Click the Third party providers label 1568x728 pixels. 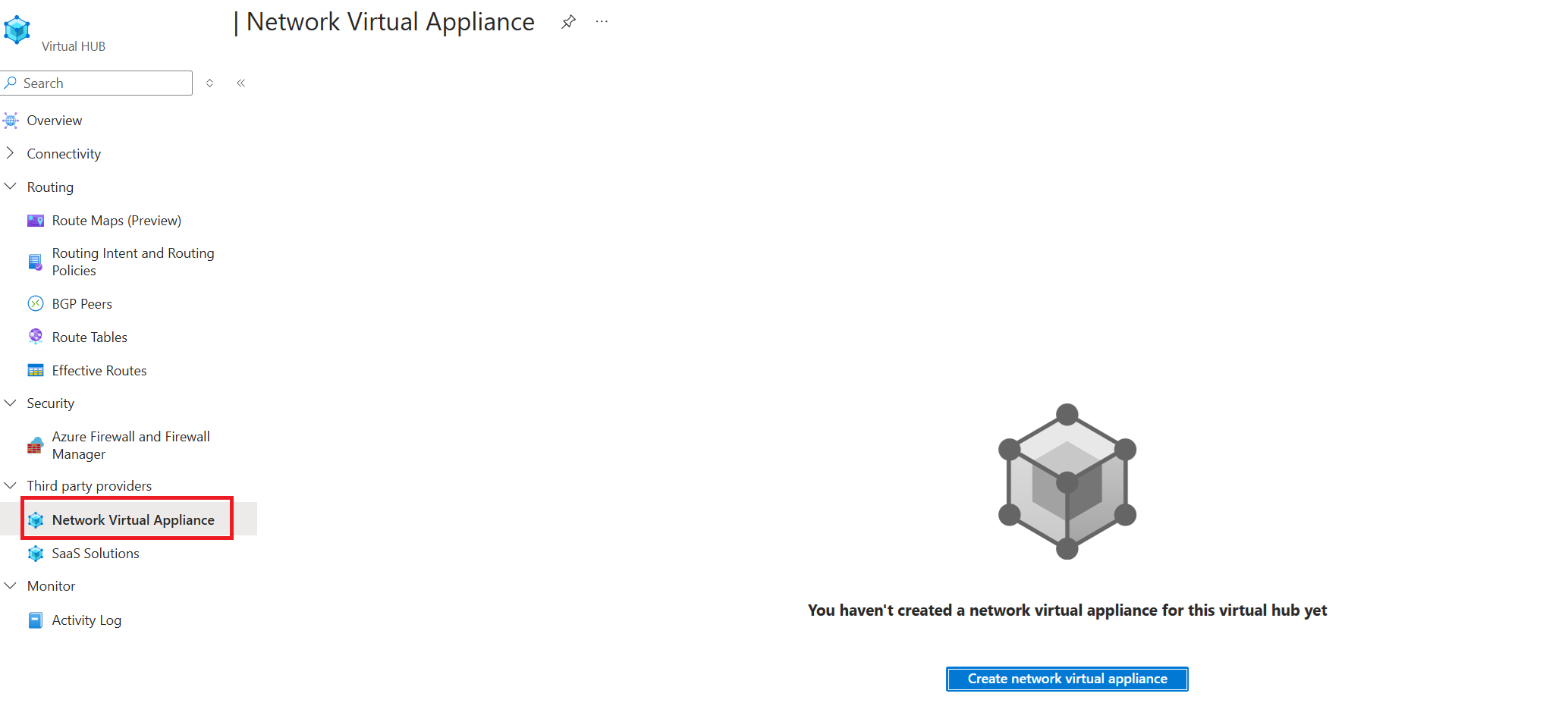click(x=90, y=486)
